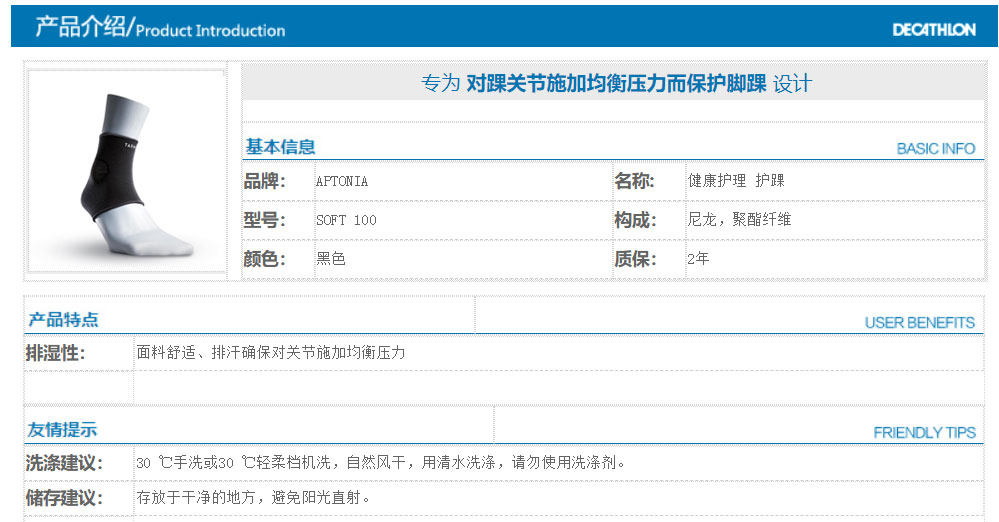Click the DECATHLON logo in the header

(934, 29)
